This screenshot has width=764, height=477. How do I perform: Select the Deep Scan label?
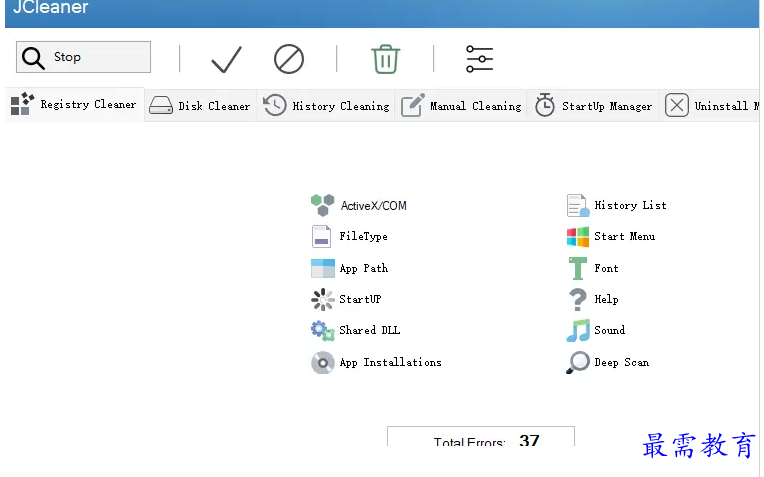coord(621,363)
